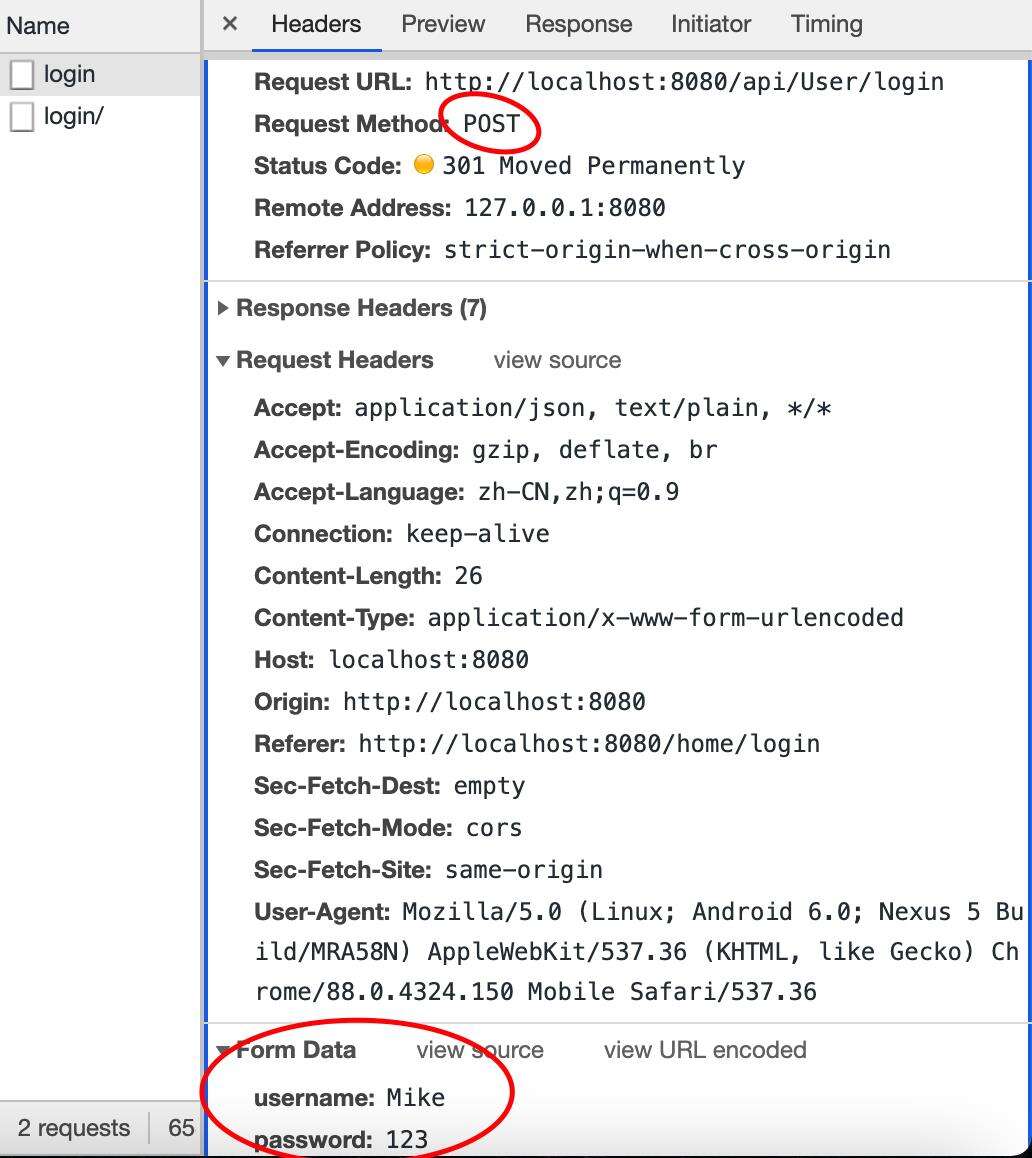Close the request details panel with X
The width and height of the screenshot is (1032, 1158).
[230, 24]
